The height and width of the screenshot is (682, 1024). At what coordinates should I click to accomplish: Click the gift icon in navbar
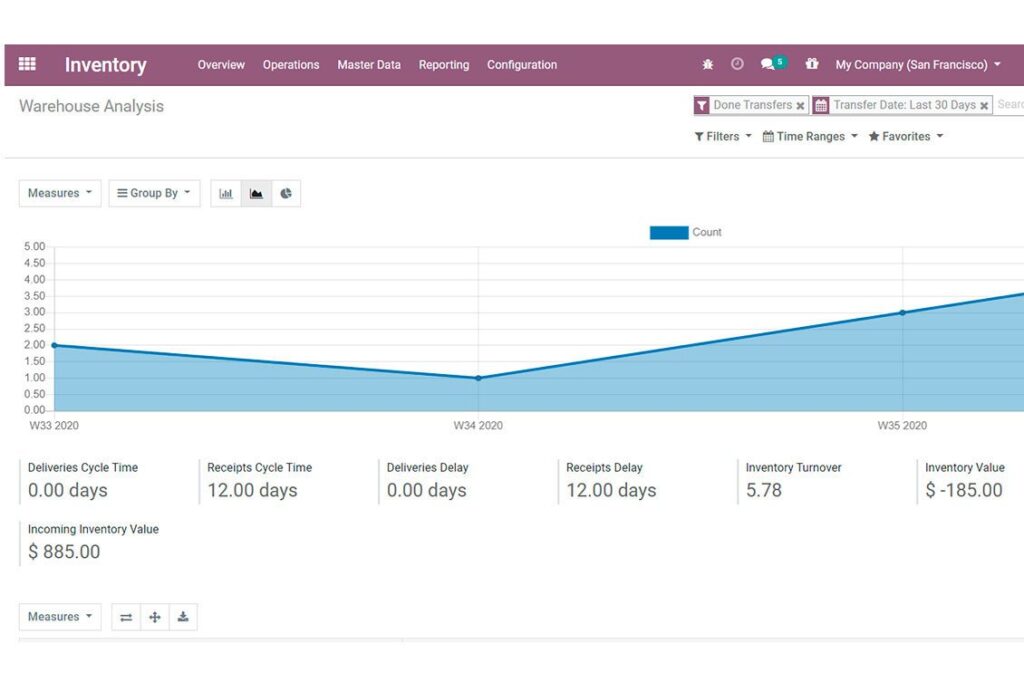[x=812, y=65]
